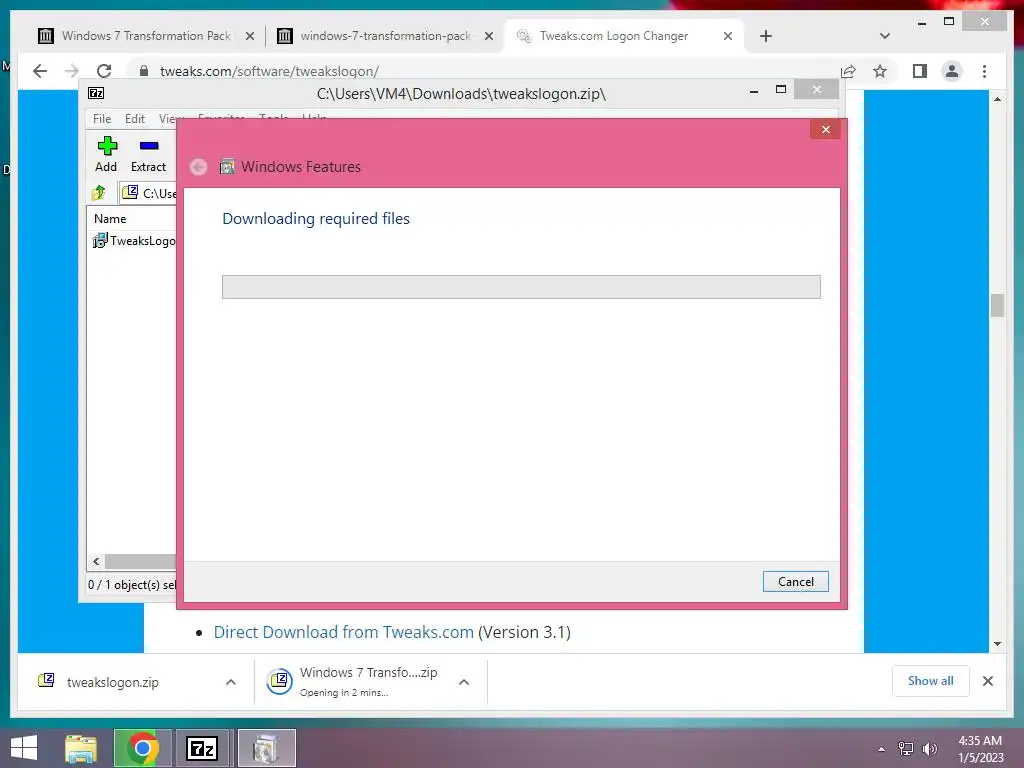Click the Add button in 7-Zip
1024x768 pixels.
(x=106, y=154)
